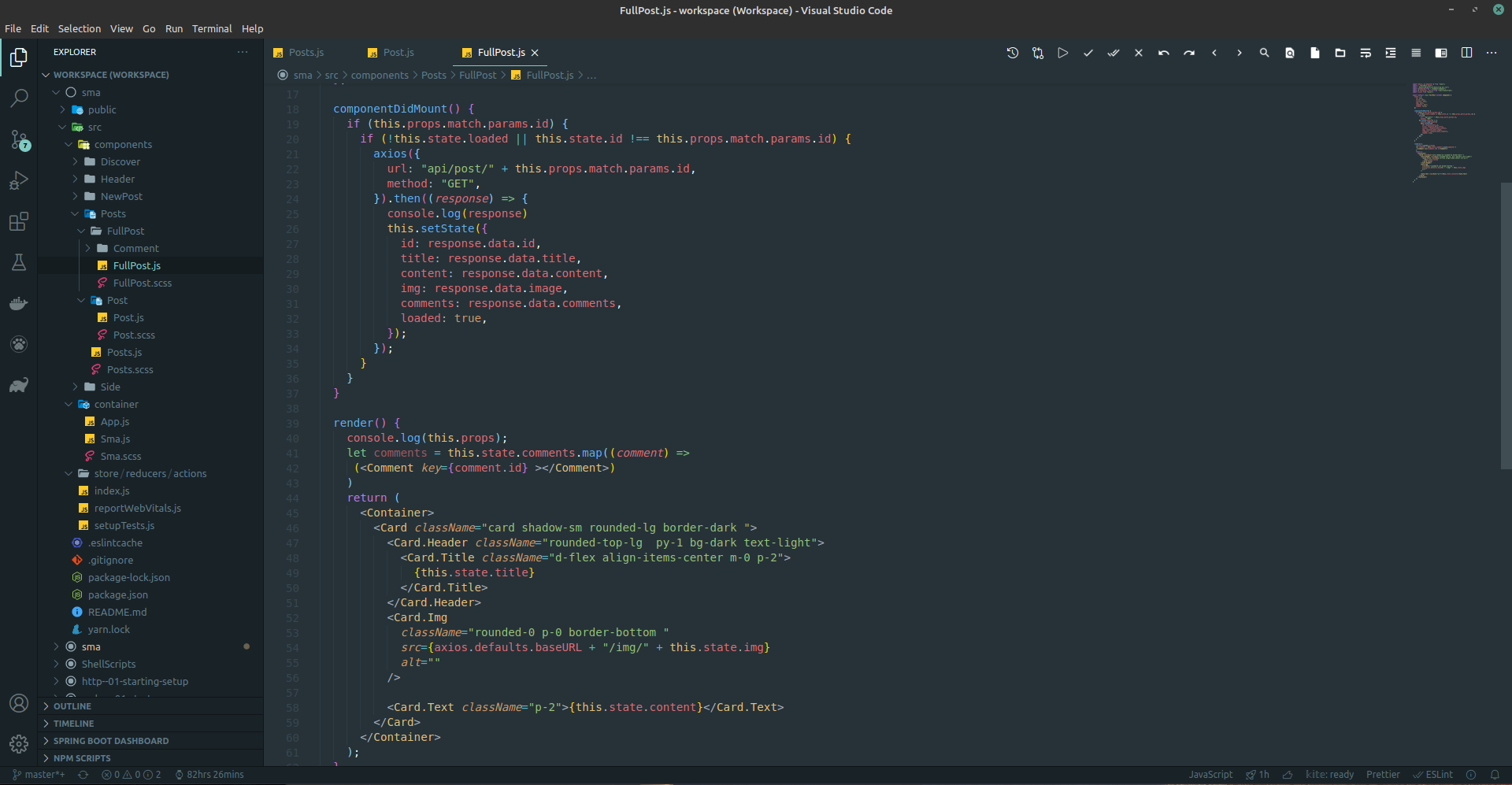The height and width of the screenshot is (785, 1512).
Task: Open the File menu
Action: coord(13,28)
